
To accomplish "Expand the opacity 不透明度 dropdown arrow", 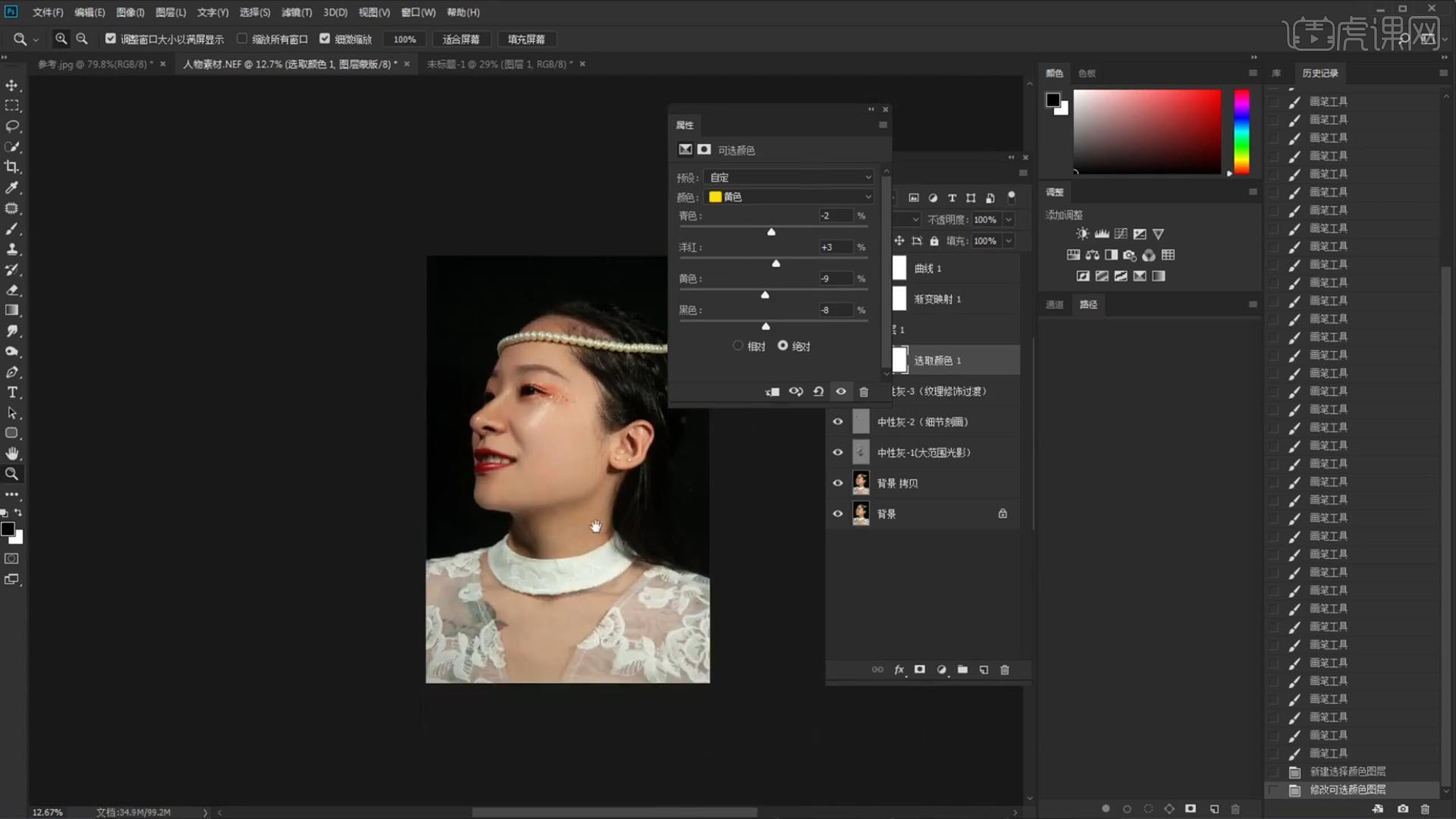I will click(x=1009, y=219).
